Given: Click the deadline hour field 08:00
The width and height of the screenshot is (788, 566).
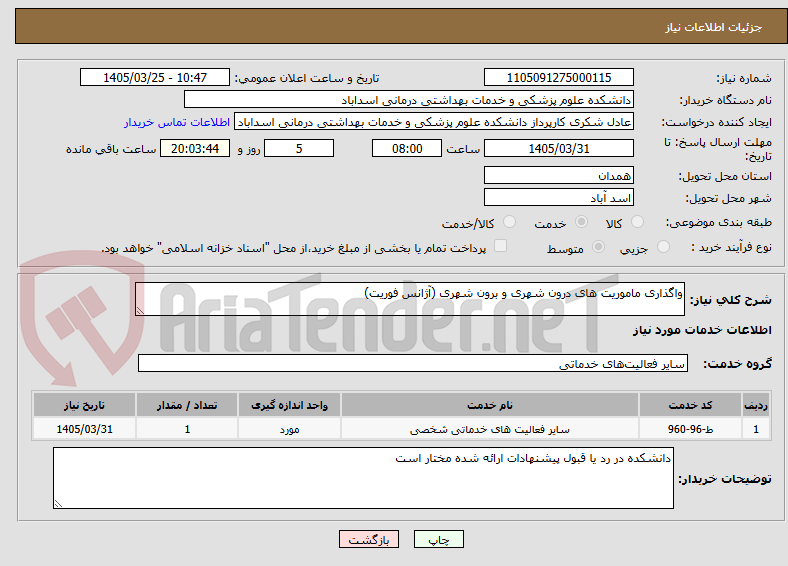Looking at the screenshot, I should pyautogui.click(x=407, y=148).
